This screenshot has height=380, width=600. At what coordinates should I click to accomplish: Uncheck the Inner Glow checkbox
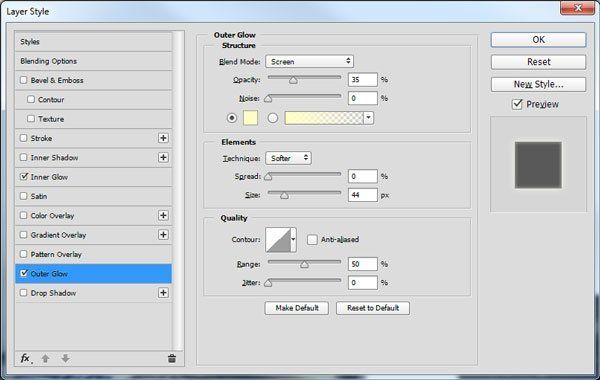pos(24,177)
